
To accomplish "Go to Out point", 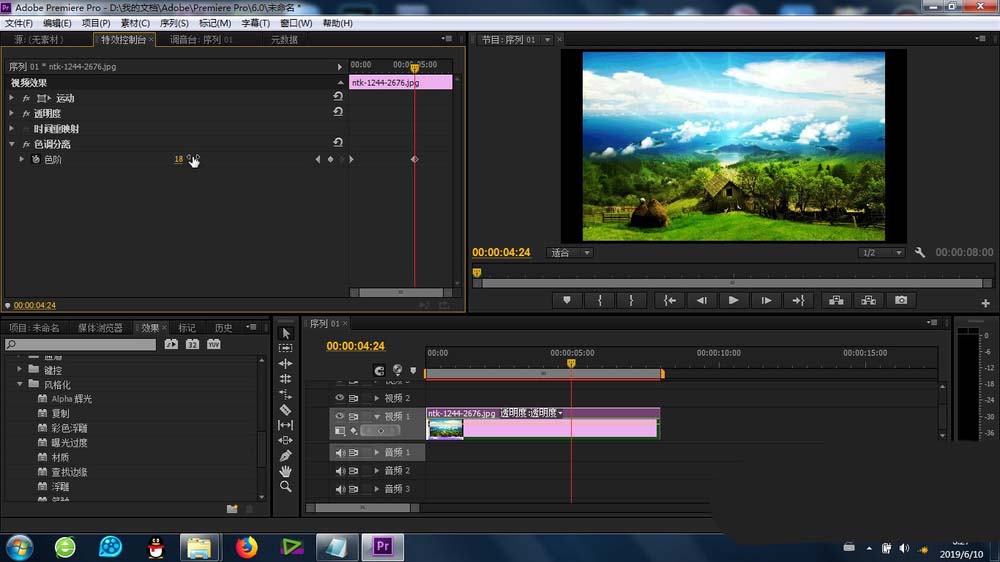I will 798,300.
